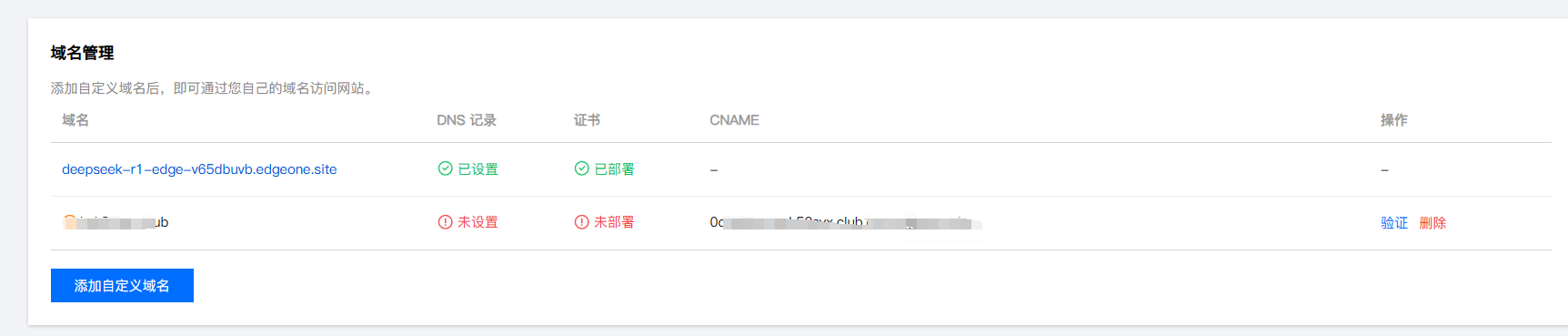This screenshot has width=1568, height=336.
Task: Click 删除 to remove the custom domain
Action: point(1432,222)
